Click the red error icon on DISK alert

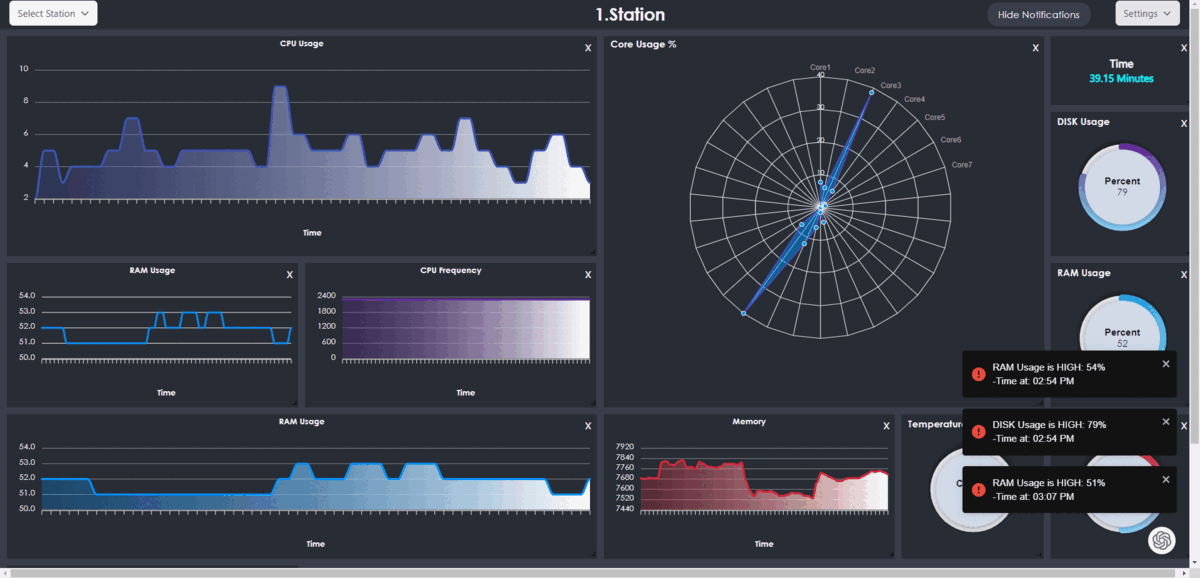point(978,431)
